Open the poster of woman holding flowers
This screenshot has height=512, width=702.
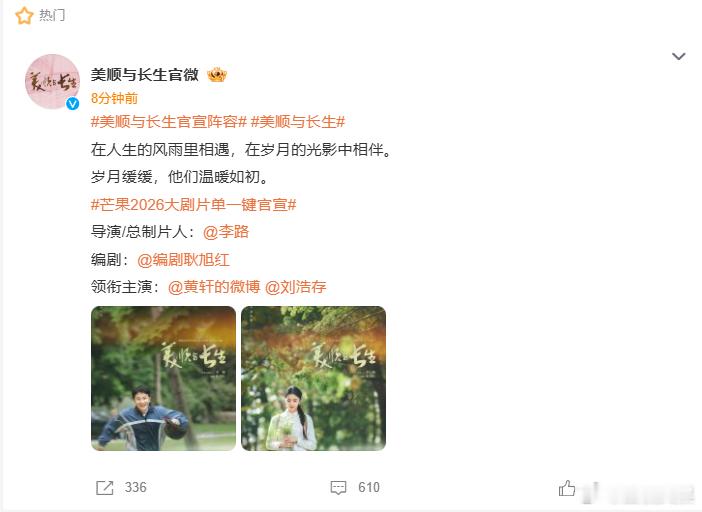pos(313,378)
